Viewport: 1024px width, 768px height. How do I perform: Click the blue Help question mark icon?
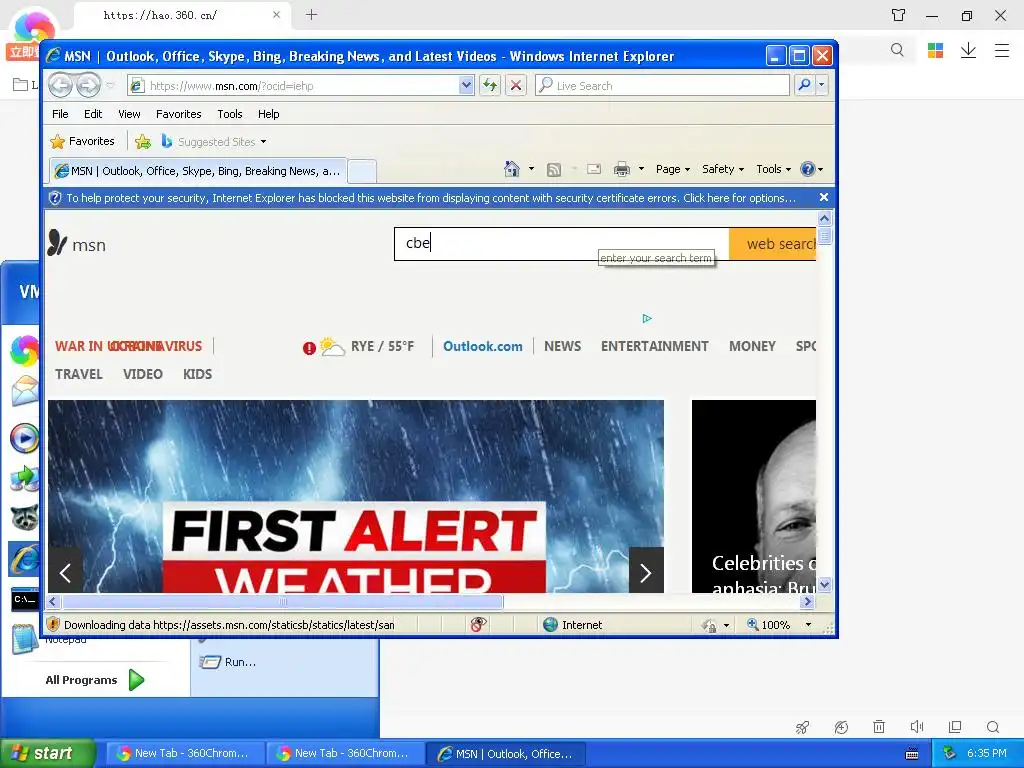pos(808,169)
